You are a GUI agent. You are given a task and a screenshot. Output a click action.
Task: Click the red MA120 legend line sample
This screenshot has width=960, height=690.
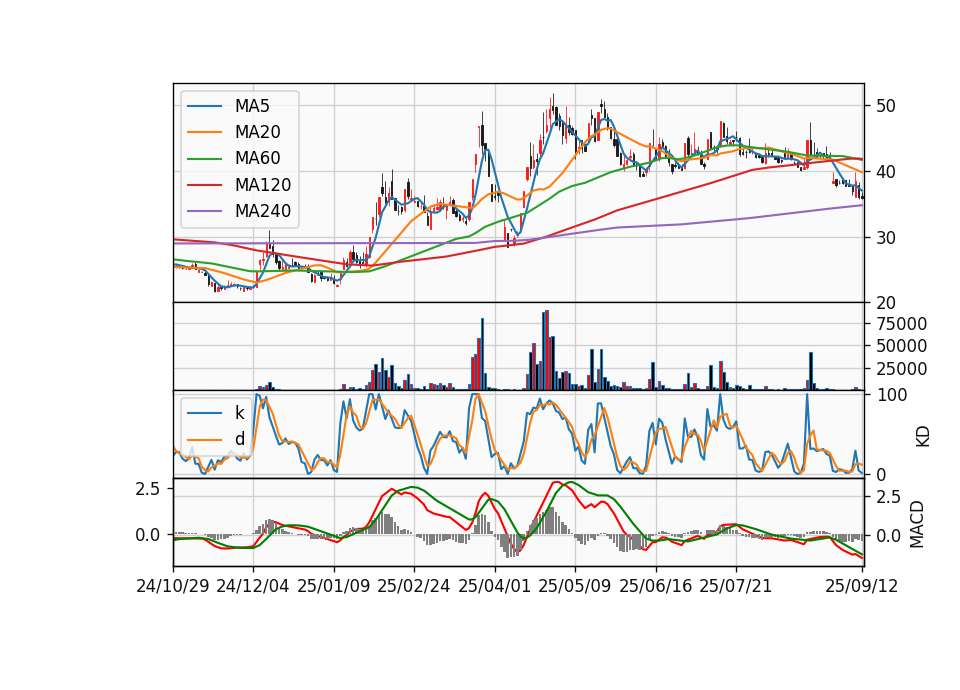[x=204, y=186]
